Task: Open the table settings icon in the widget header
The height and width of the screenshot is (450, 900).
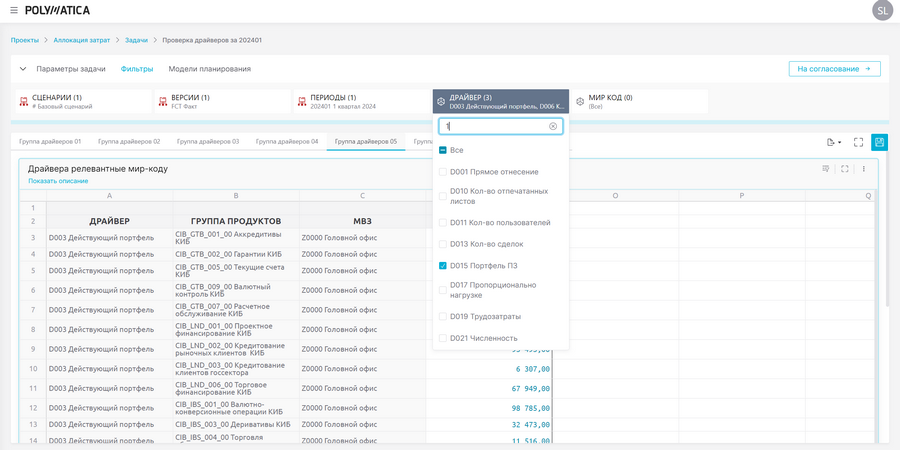Action: (825, 169)
